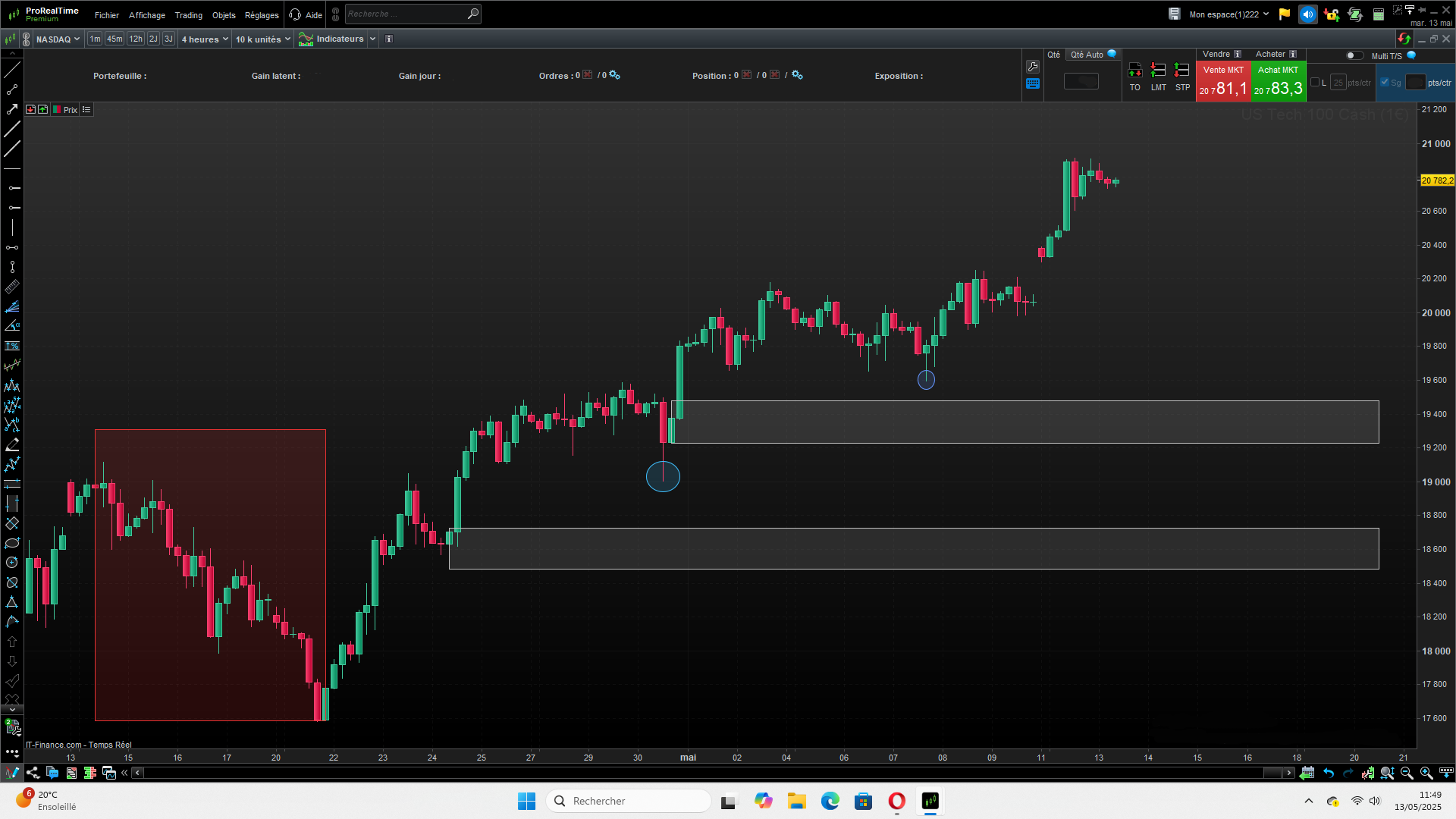Viewport: 1456px width, 819px height.
Task: Expand the NASDAQ instrument dropdown
Action: (x=58, y=39)
